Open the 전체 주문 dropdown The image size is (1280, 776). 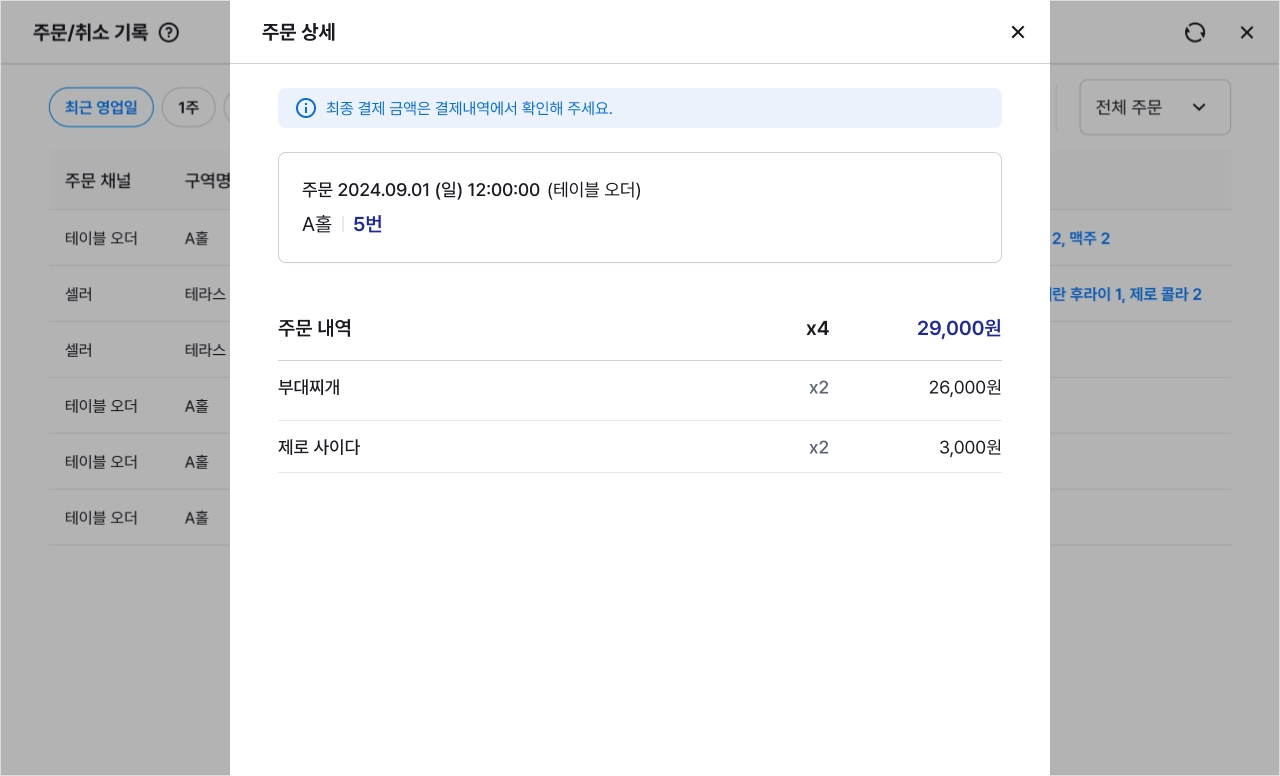point(1155,107)
